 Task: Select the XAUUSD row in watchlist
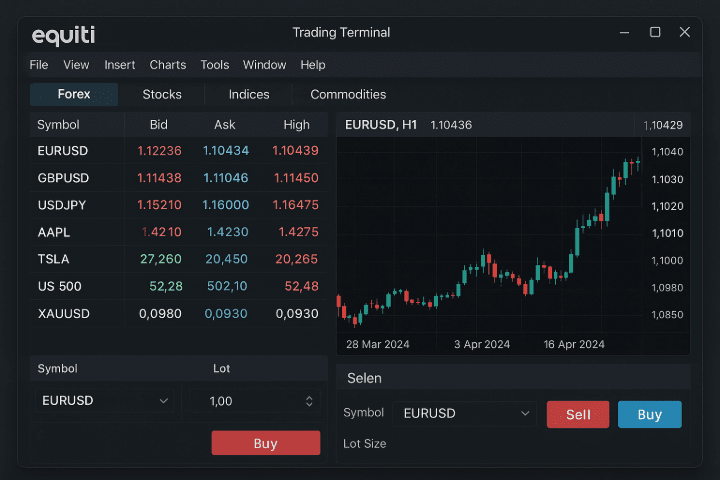(x=179, y=313)
